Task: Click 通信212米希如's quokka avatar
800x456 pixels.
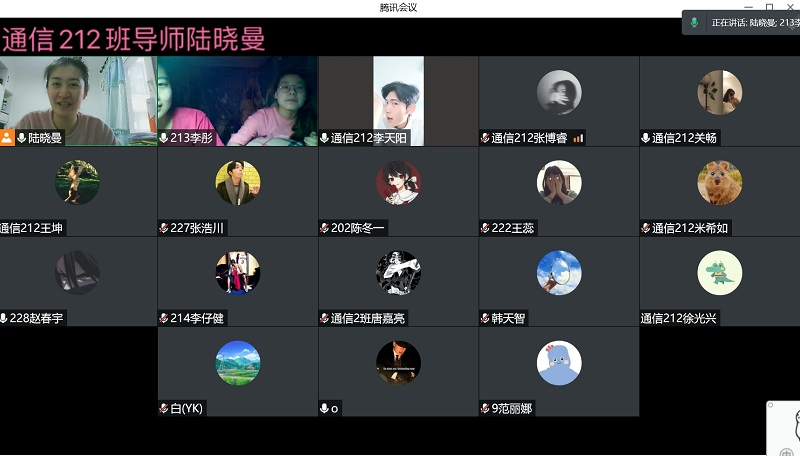Action: coord(719,183)
